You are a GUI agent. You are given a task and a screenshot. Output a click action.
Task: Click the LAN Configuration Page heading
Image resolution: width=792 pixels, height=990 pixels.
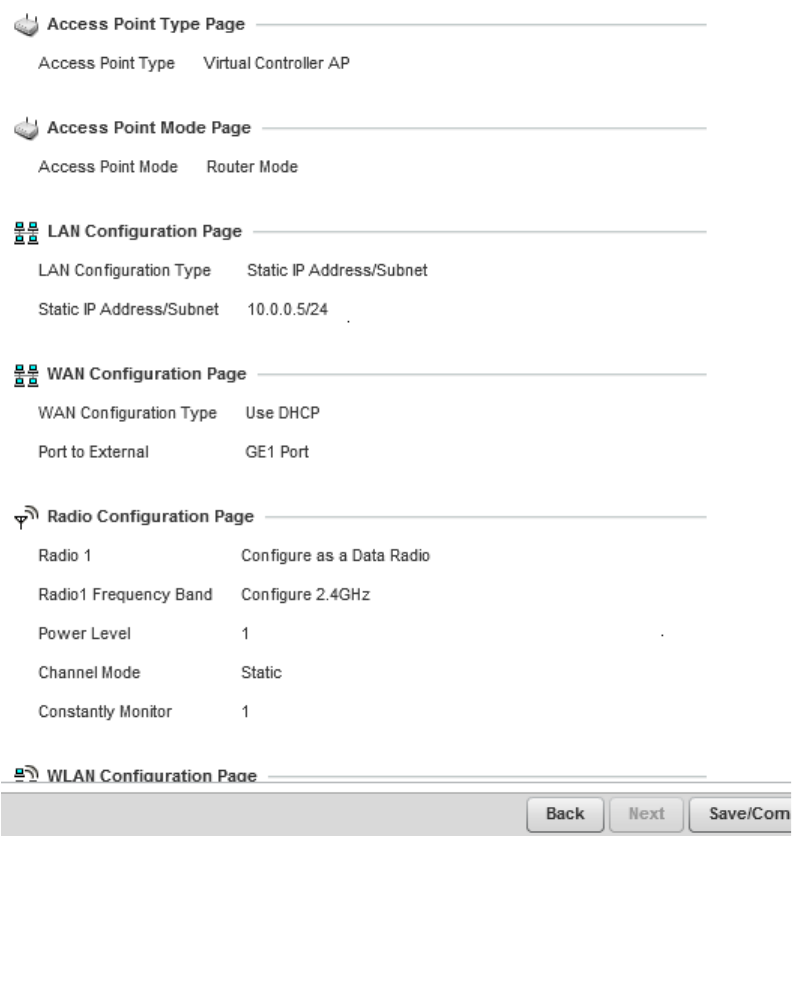tap(144, 232)
